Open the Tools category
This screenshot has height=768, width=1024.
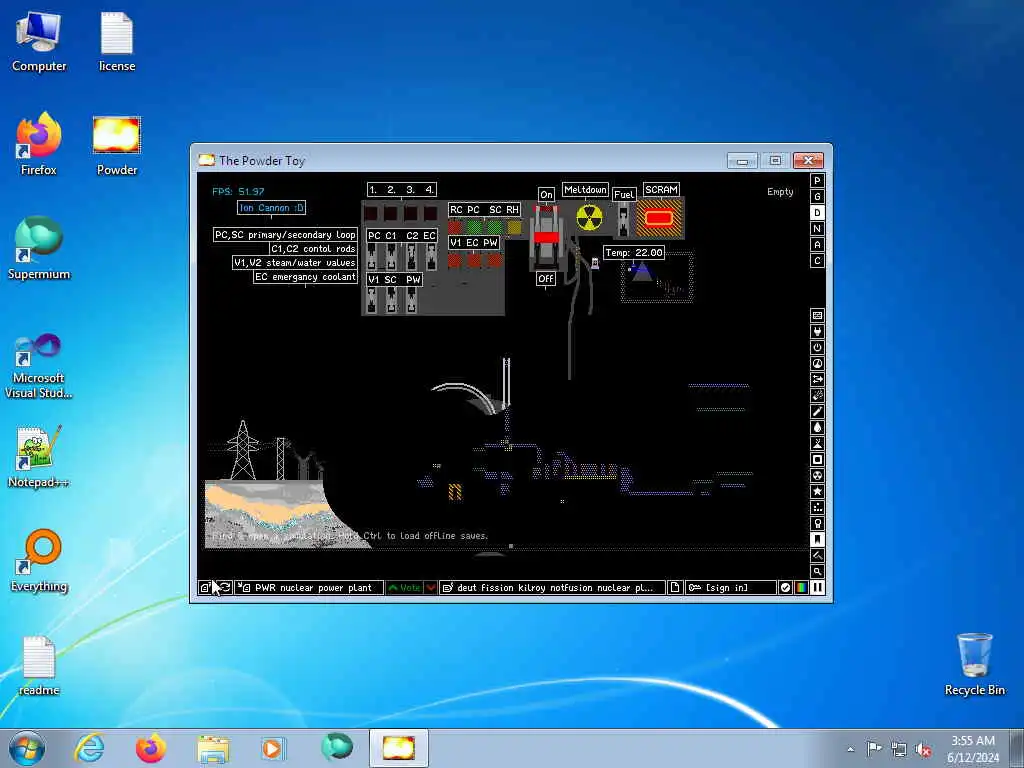[x=817, y=523]
